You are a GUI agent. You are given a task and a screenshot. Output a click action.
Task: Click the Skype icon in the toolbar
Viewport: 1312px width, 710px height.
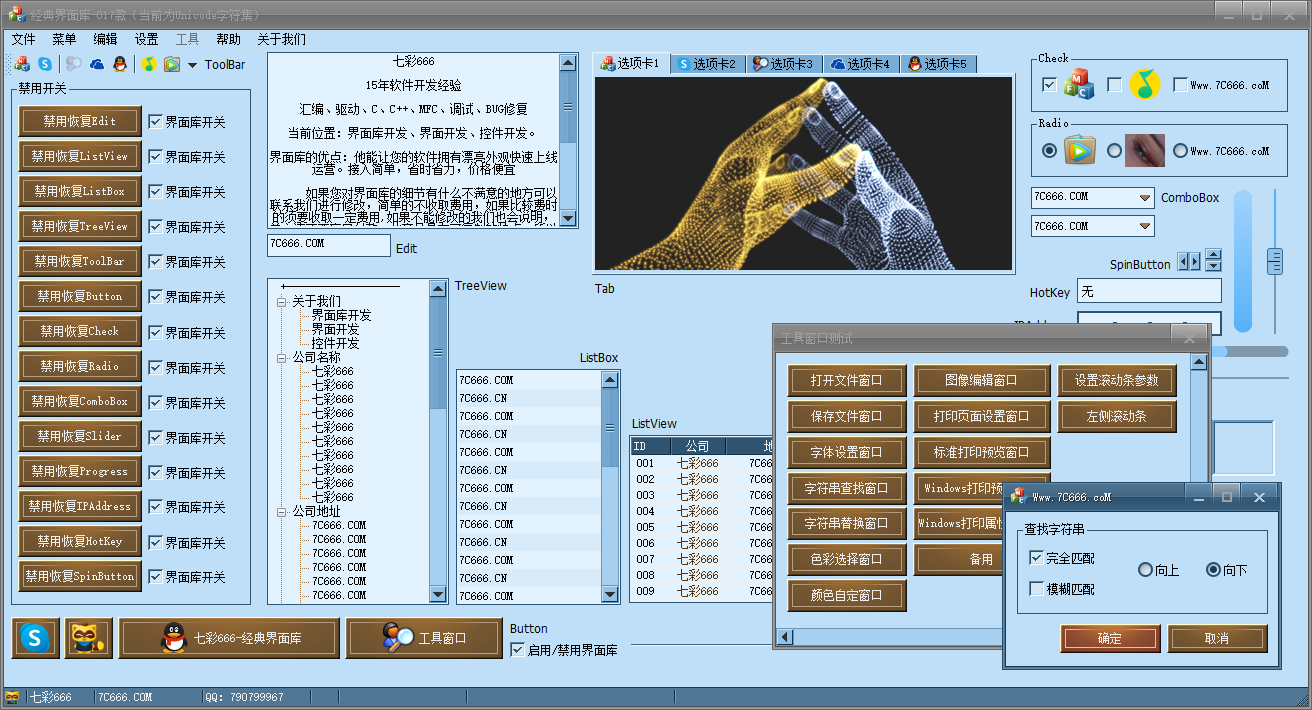tap(45, 64)
